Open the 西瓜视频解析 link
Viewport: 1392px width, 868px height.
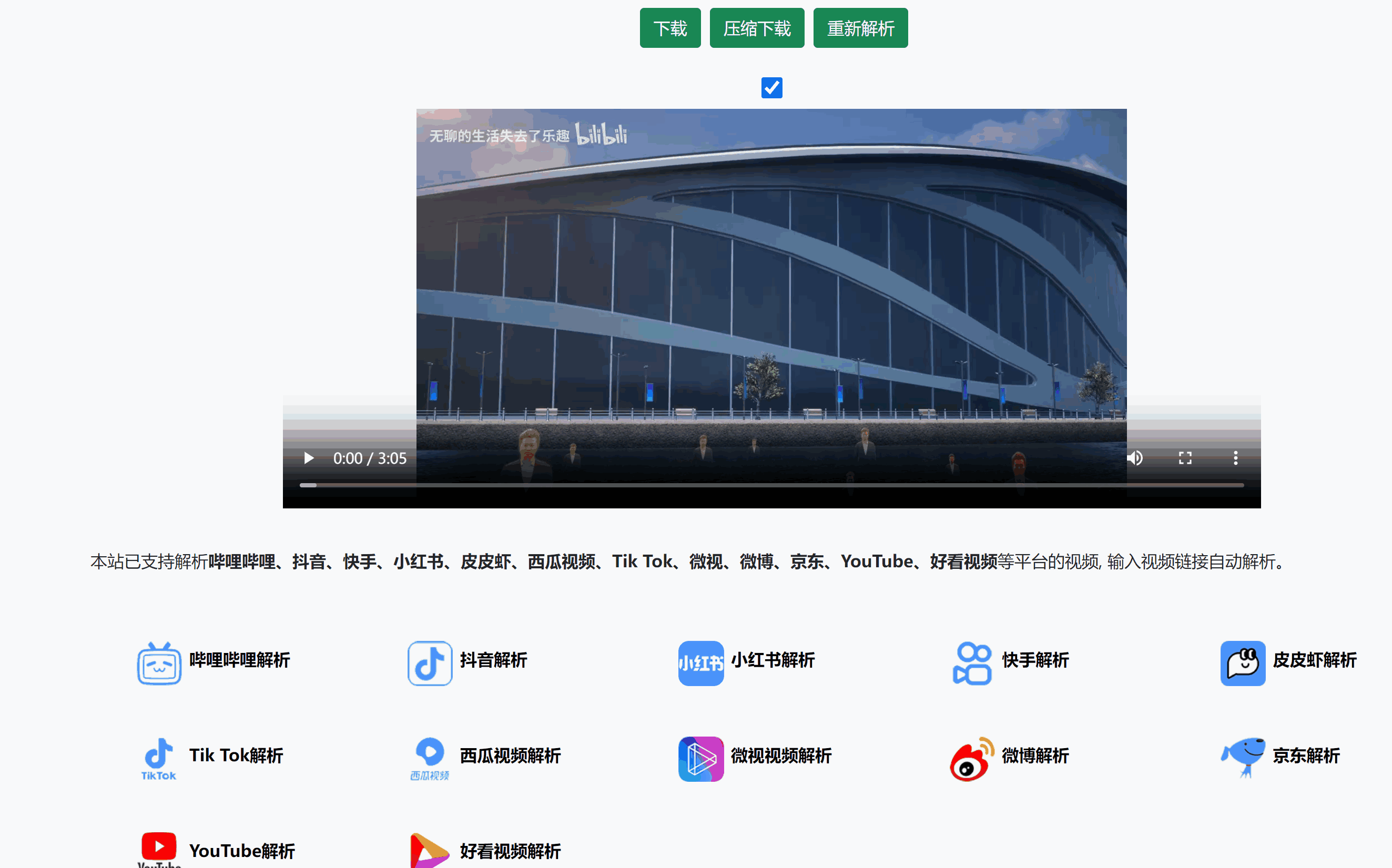(x=510, y=755)
